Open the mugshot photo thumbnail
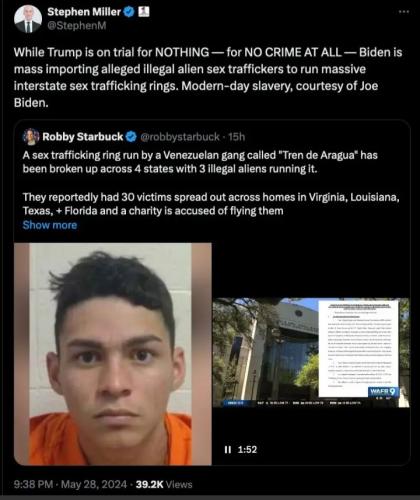 (113, 354)
